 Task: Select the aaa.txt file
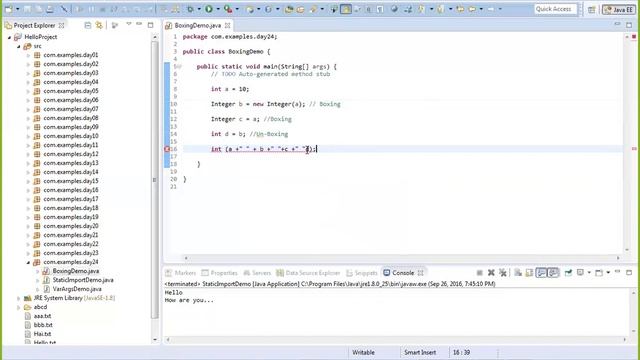click(42, 316)
